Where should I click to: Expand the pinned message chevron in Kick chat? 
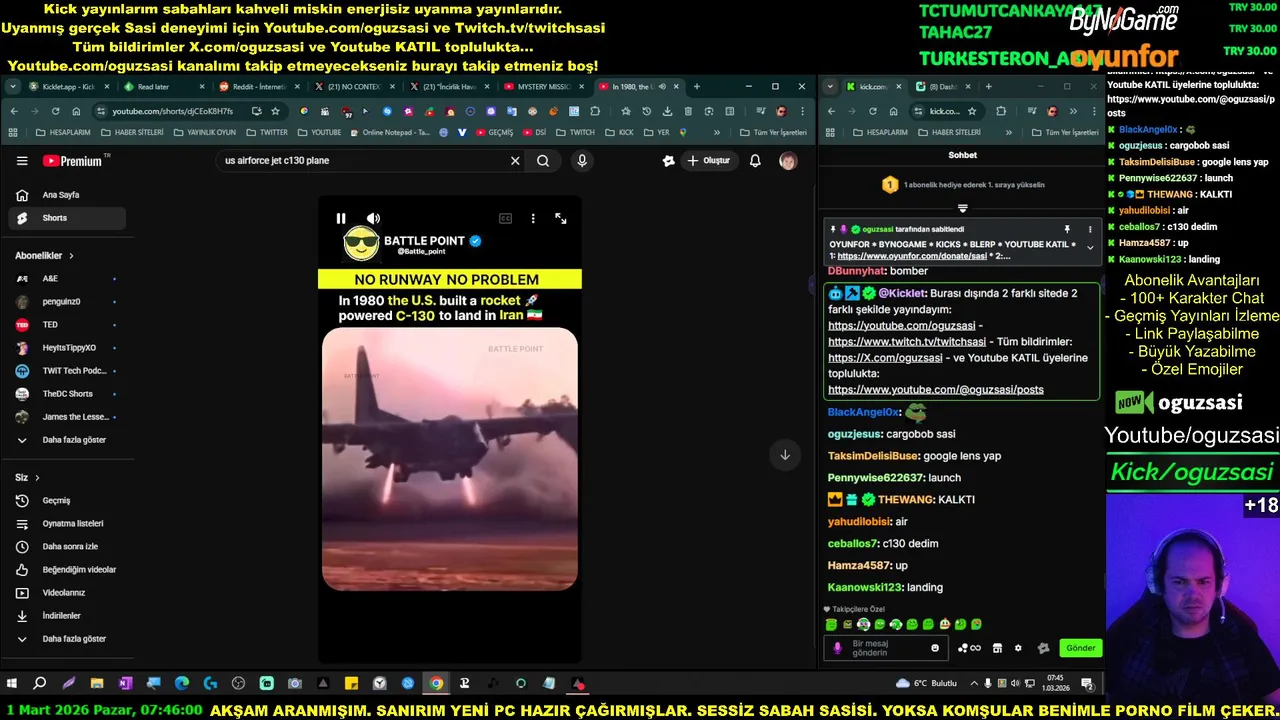[x=1090, y=247]
